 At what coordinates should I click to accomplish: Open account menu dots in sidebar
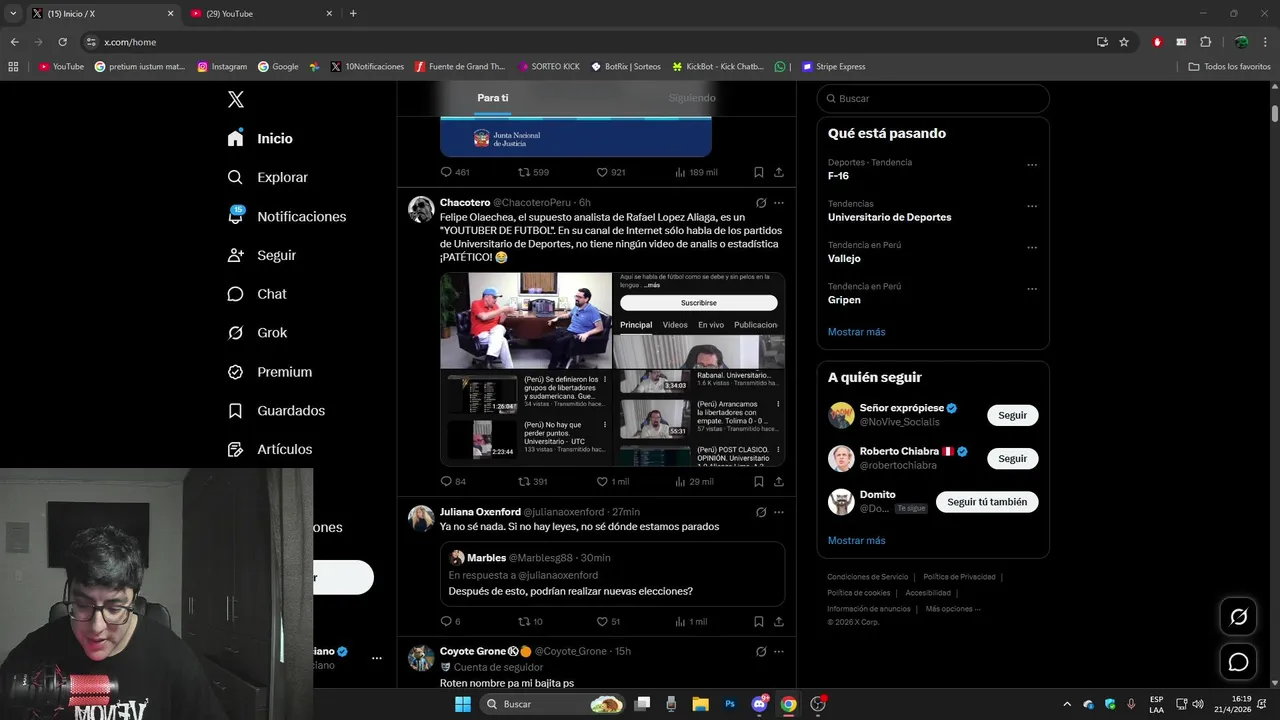[x=377, y=658]
